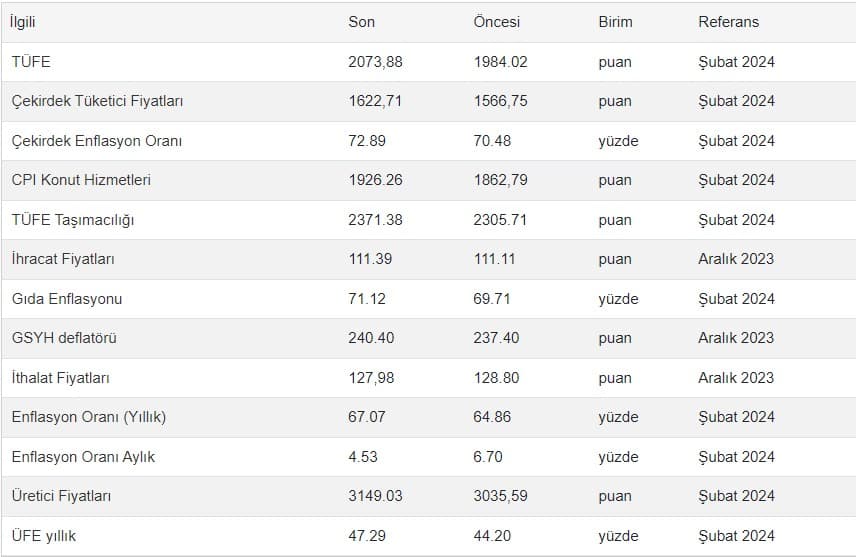856x557 pixels.
Task: Open İhracat Fiyatları indicator
Action: (x=63, y=259)
